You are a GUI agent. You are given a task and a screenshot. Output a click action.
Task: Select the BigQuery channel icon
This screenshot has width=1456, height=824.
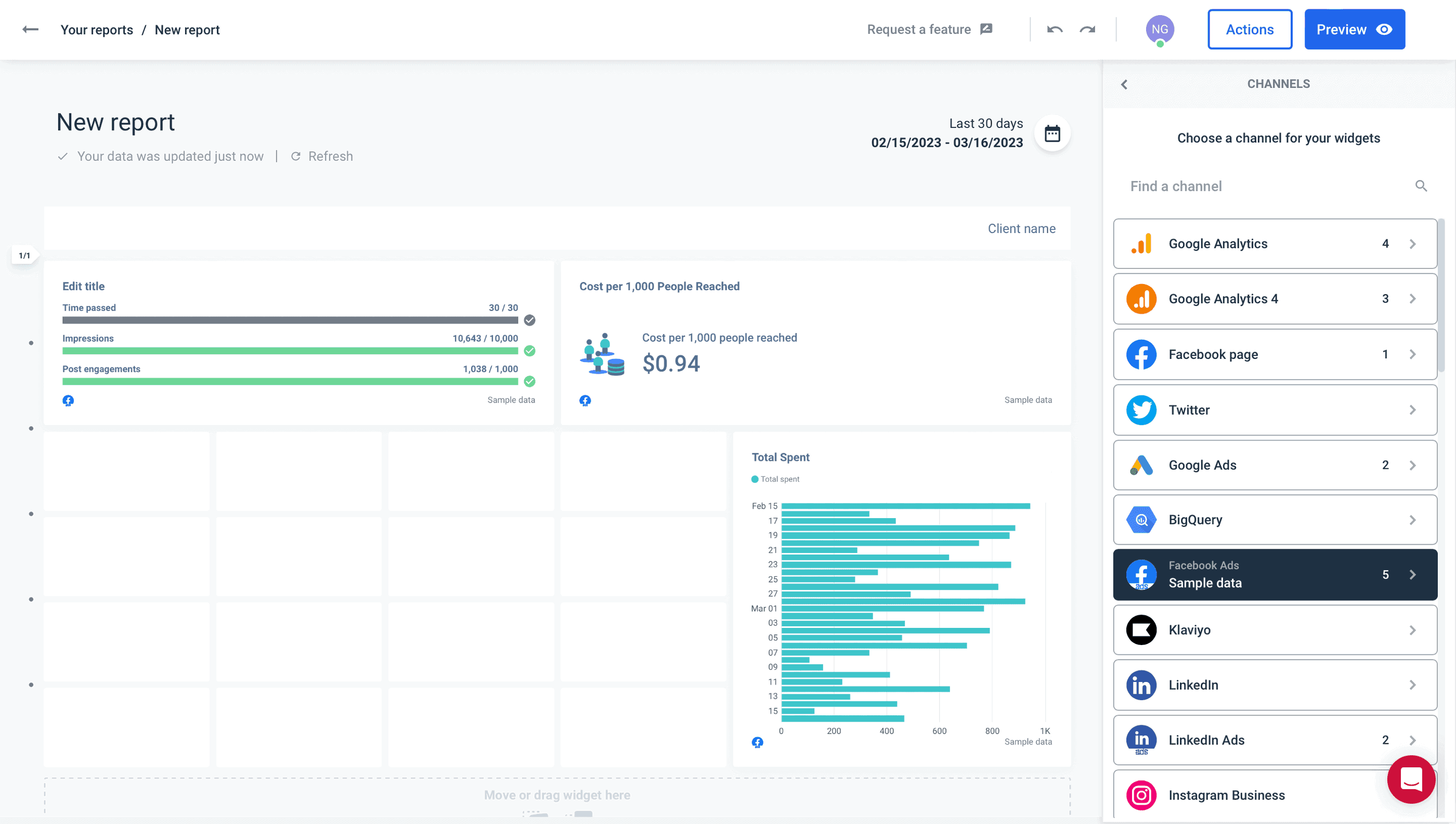[x=1142, y=520]
